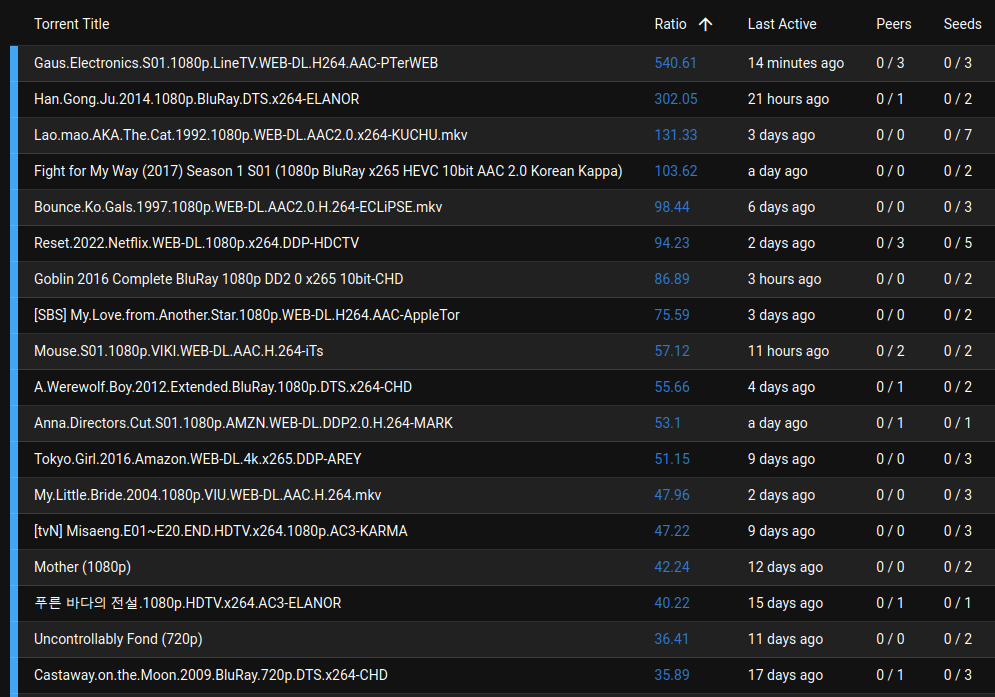Viewport: 995px width, 697px height.
Task: Click "14 minutes ago" last active cell
Action: 796,63
